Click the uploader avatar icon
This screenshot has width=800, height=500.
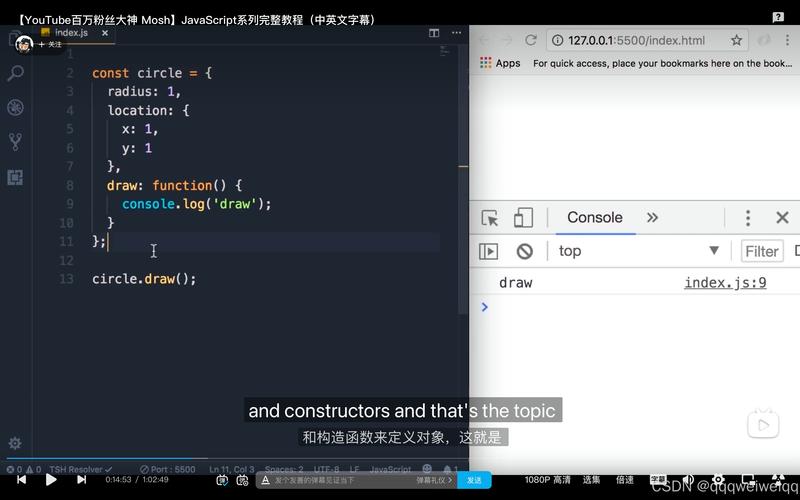(23, 45)
